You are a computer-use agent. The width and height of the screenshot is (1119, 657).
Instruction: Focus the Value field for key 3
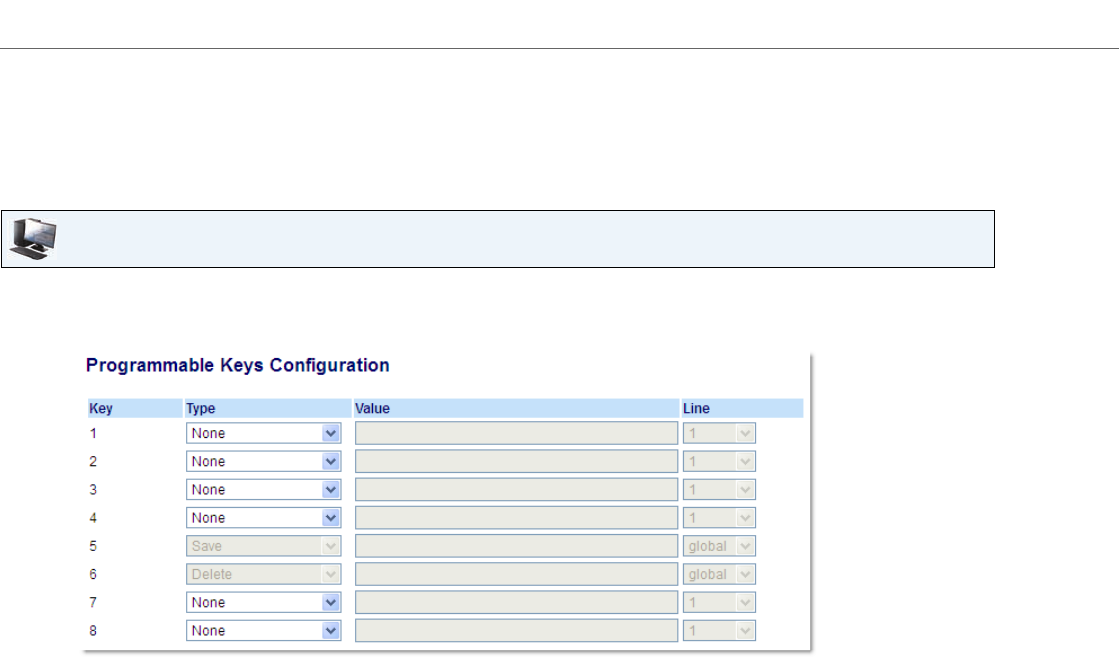click(516, 490)
